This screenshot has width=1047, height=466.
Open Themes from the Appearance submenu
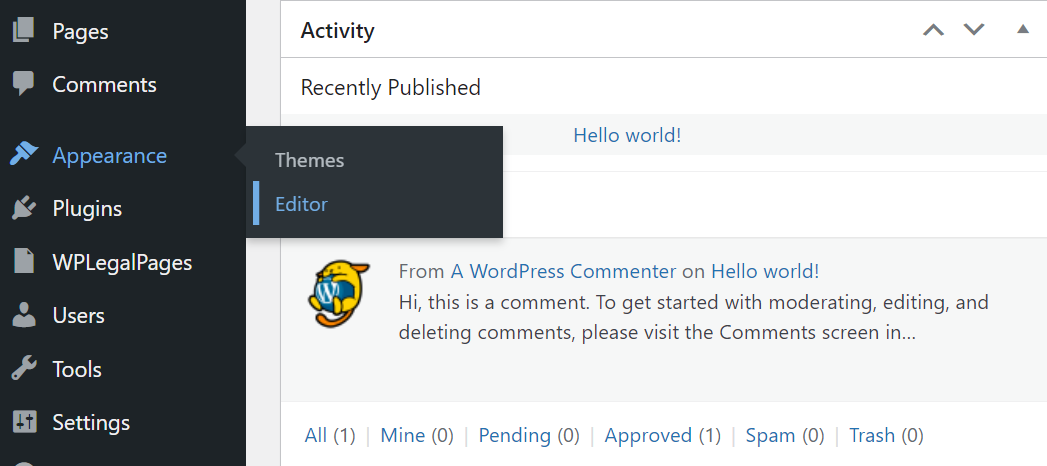(x=309, y=160)
